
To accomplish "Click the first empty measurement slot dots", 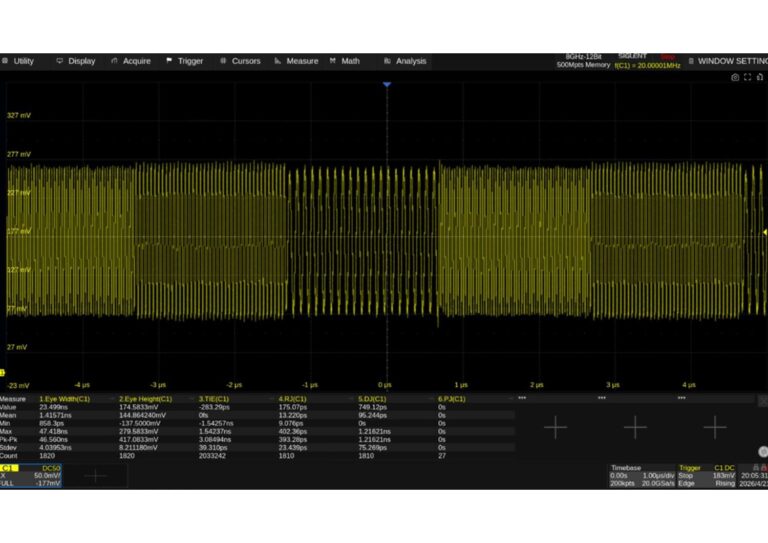I will (522, 398).
